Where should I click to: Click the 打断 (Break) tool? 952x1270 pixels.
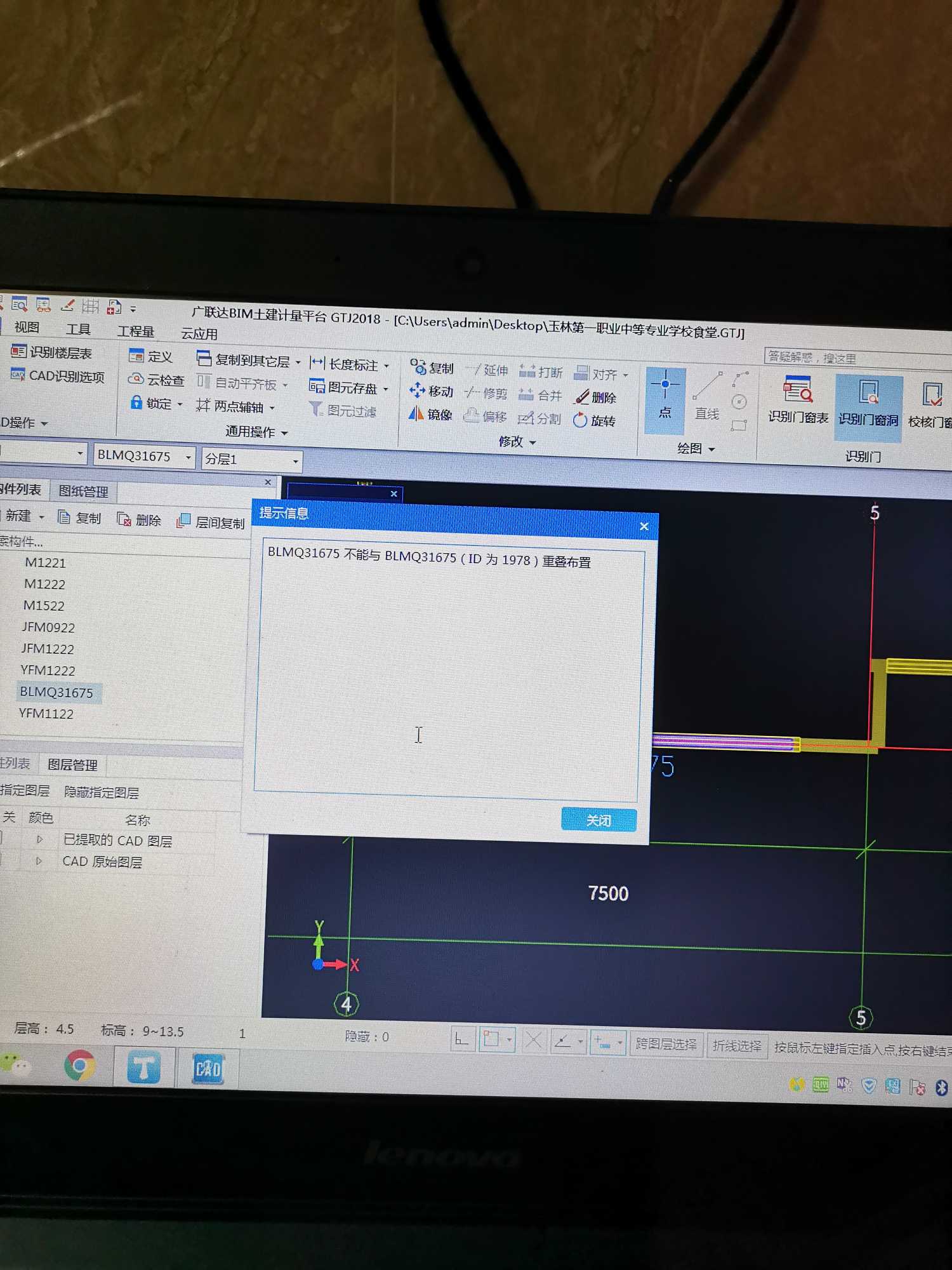(541, 371)
